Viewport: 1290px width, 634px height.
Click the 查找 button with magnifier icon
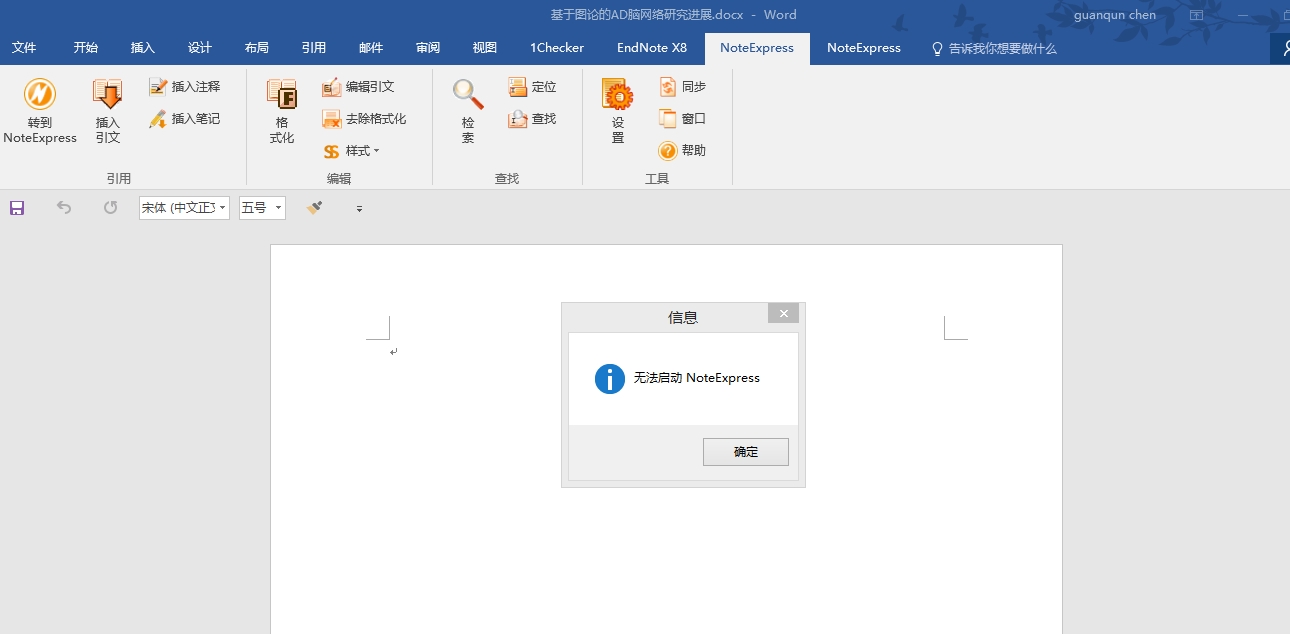(532, 119)
